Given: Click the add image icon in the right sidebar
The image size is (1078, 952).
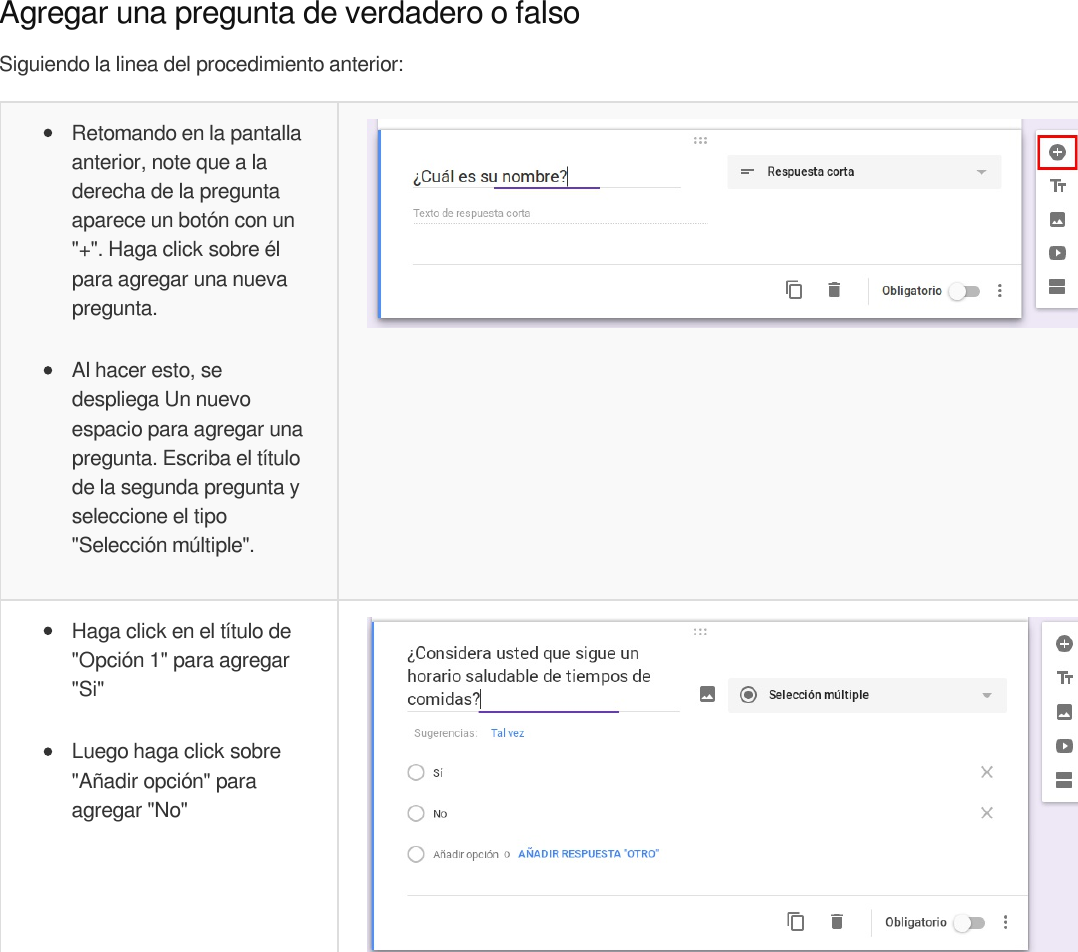Looking at the screenshot, I should (1057, 219).
